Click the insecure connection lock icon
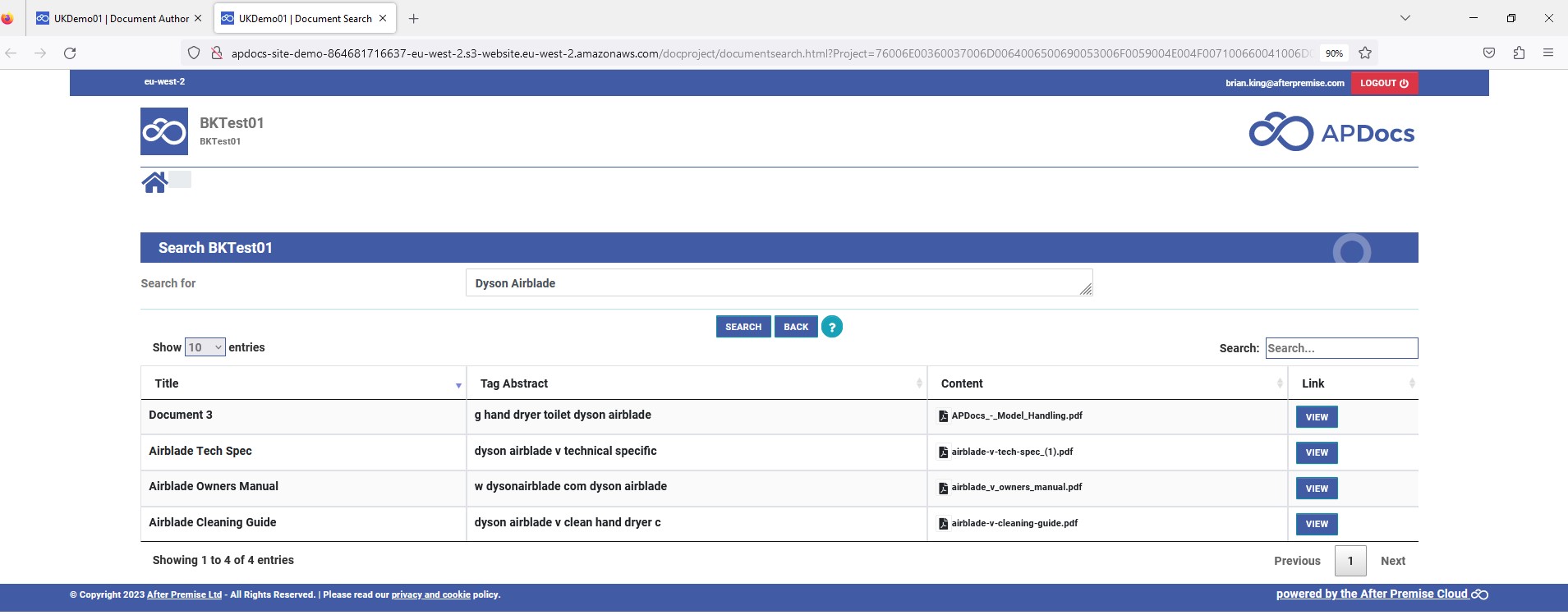 pyautogui.click(x=217, y=53)
